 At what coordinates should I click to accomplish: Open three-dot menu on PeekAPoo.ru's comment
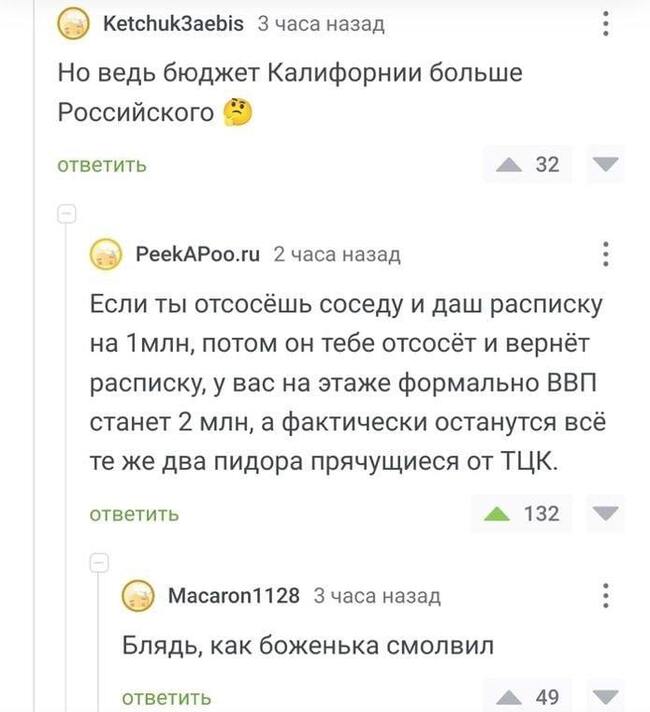606,256
